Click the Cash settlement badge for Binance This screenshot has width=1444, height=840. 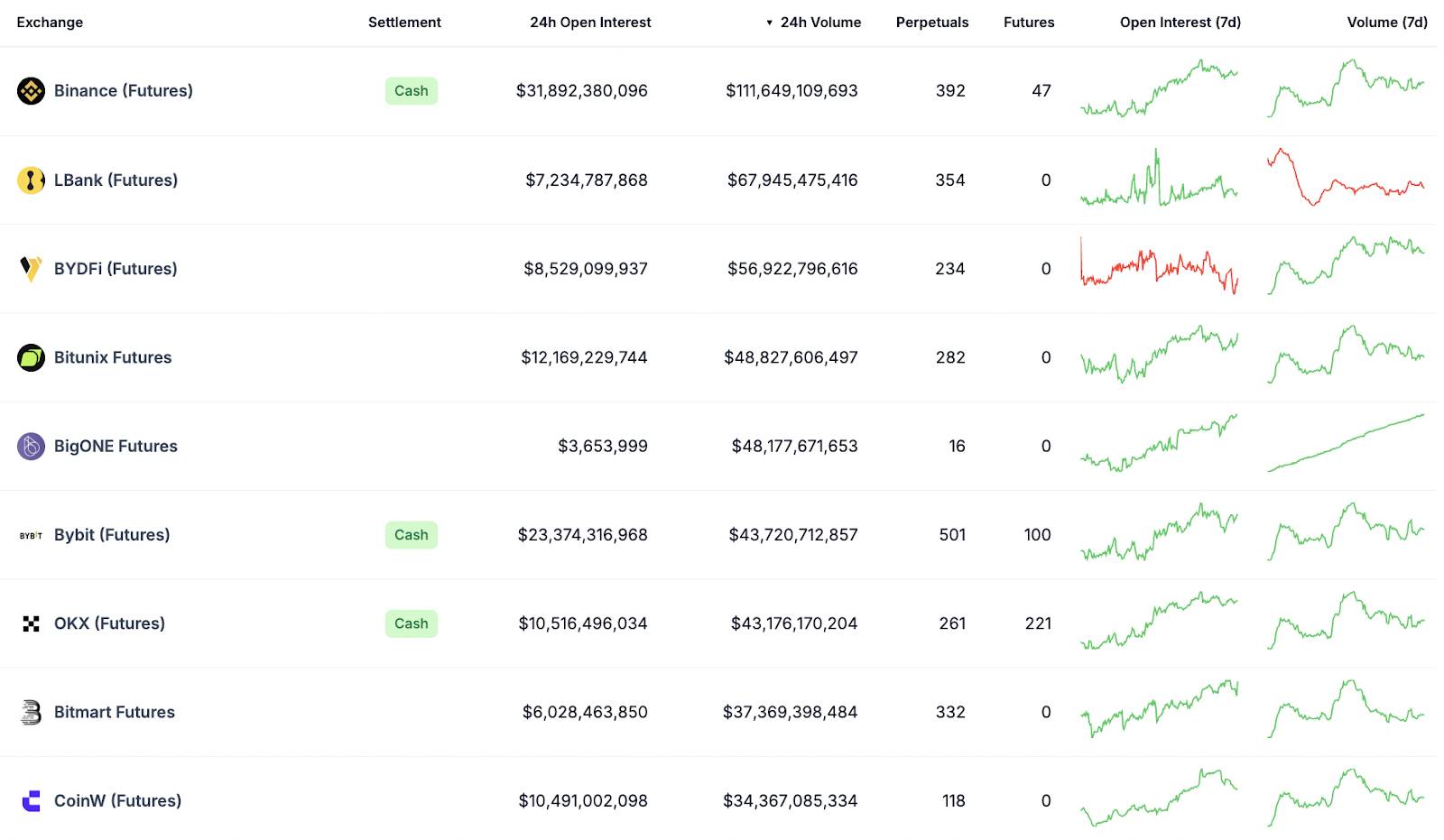click(x=412, y=91)
